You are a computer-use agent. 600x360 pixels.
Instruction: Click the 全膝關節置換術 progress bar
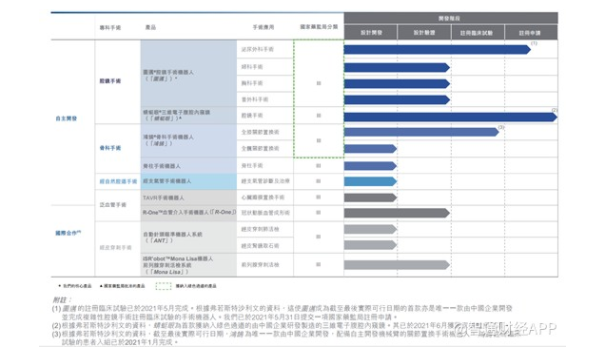coord(421,132)
